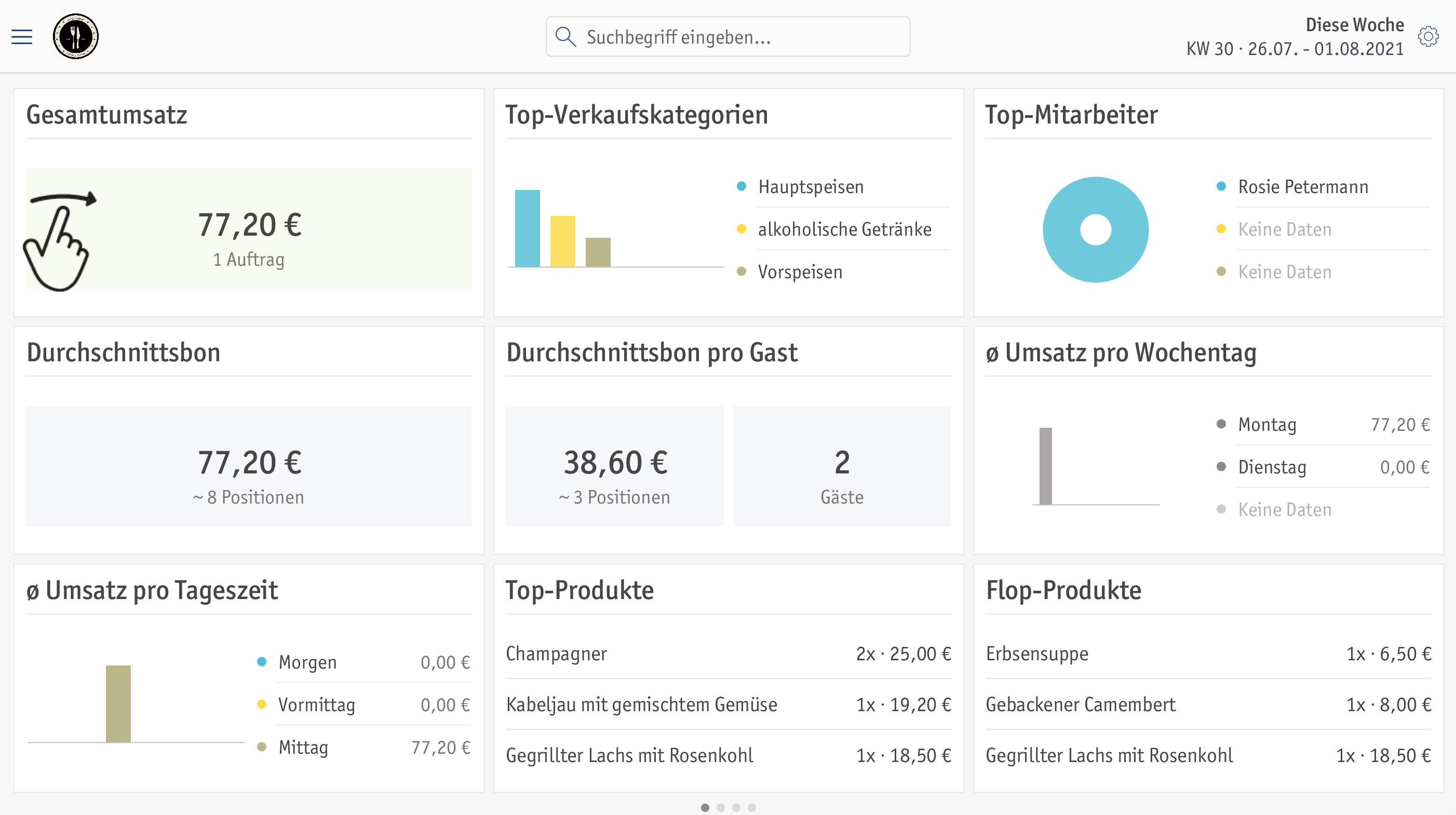Open the Diese Woche date range selector

pyautogui.click(x=1295, y=37)
